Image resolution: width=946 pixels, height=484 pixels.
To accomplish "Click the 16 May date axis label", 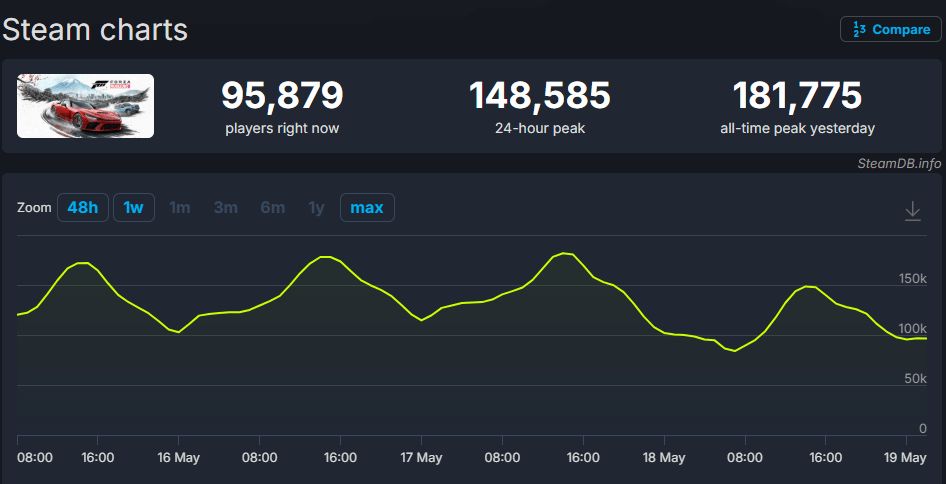I will tap(178, 457).
